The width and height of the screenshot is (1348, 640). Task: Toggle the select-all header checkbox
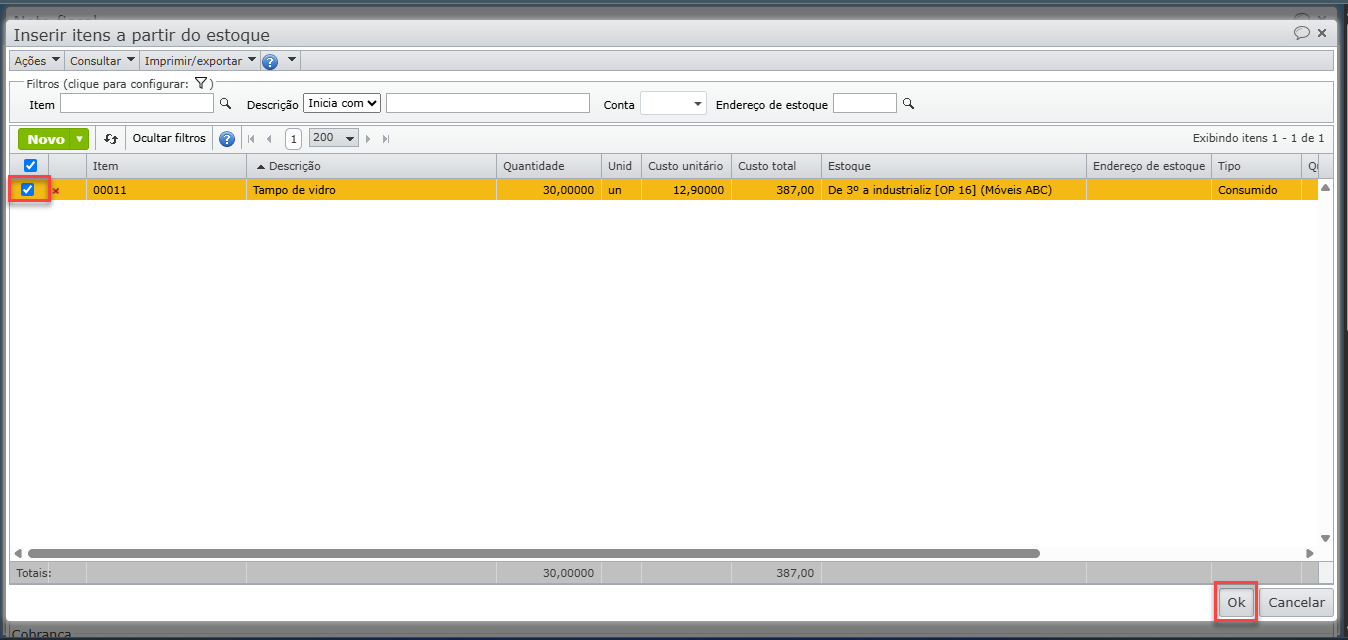(x=30, y=166)
